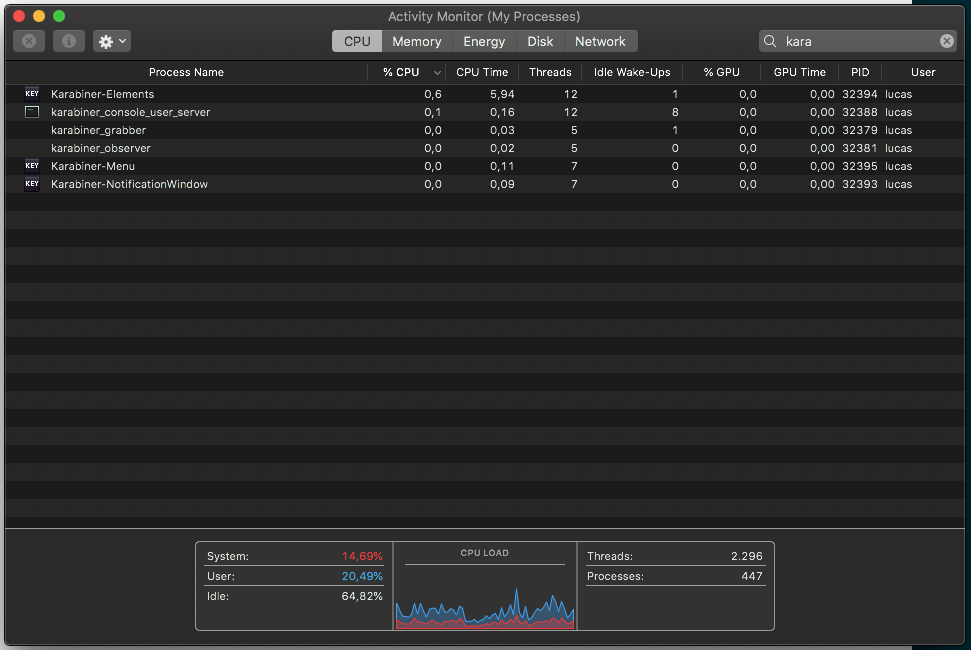Select the karabiner_console_user_server process

pyautogui.click(x=485, y=112)
